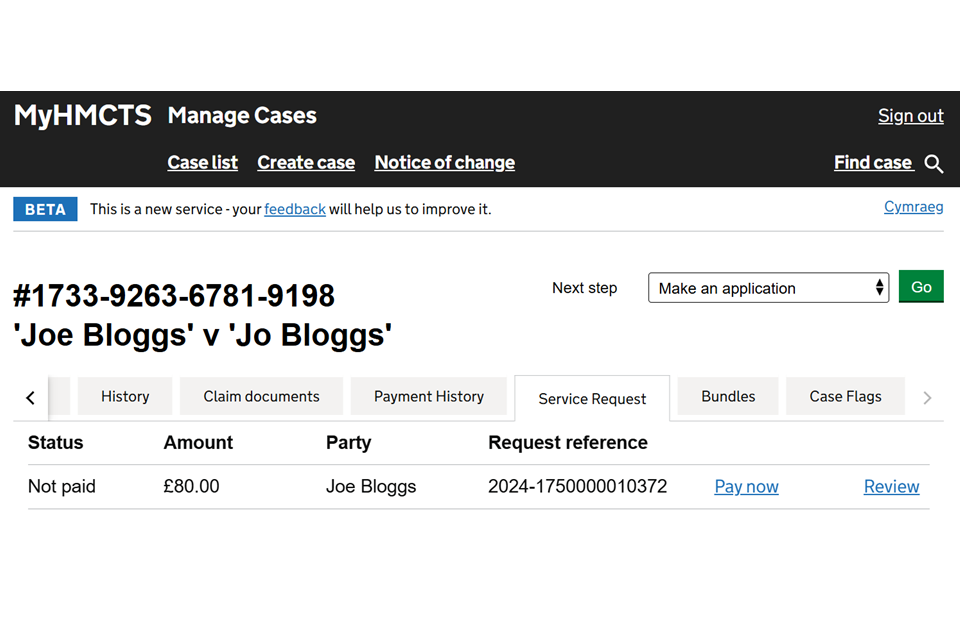This screenshot has width=960, height=640.
Task: Open the Next step dropdown
Action: [x=768, y=288]
